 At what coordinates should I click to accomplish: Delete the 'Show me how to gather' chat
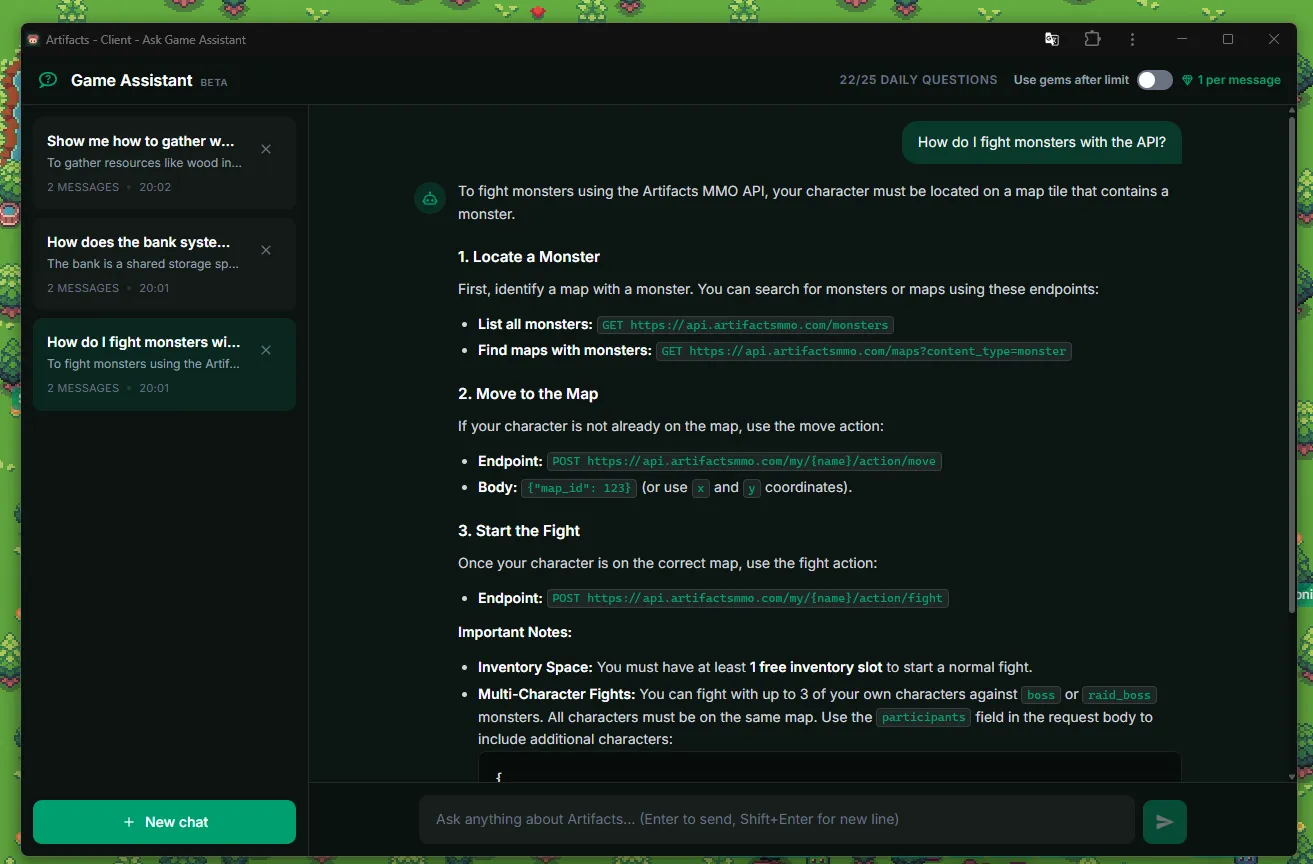pos(266,149)
